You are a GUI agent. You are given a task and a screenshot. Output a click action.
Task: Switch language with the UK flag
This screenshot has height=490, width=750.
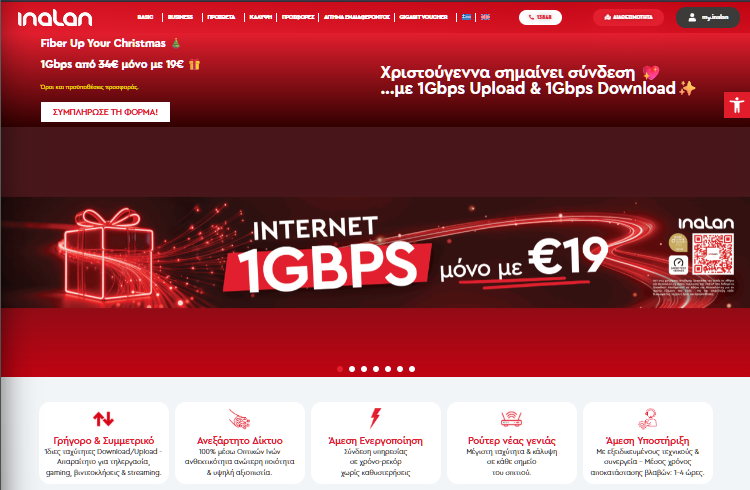pos(485,17)
